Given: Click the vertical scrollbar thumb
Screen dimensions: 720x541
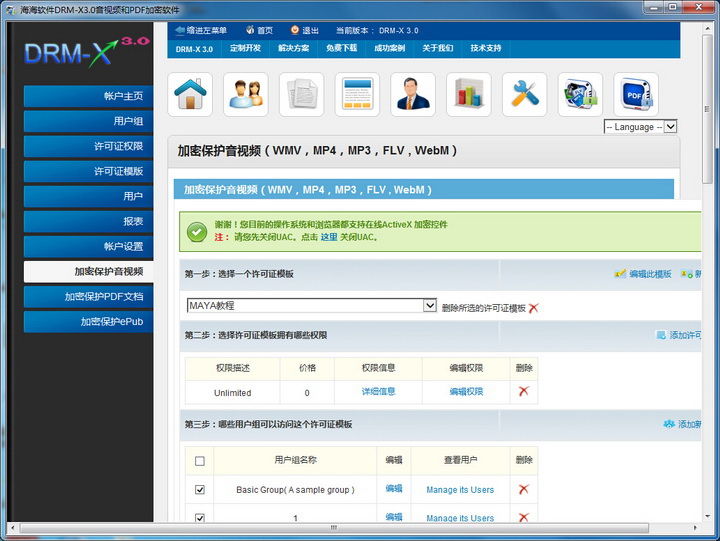Looking at the screenshot, I should click(707, 109).
